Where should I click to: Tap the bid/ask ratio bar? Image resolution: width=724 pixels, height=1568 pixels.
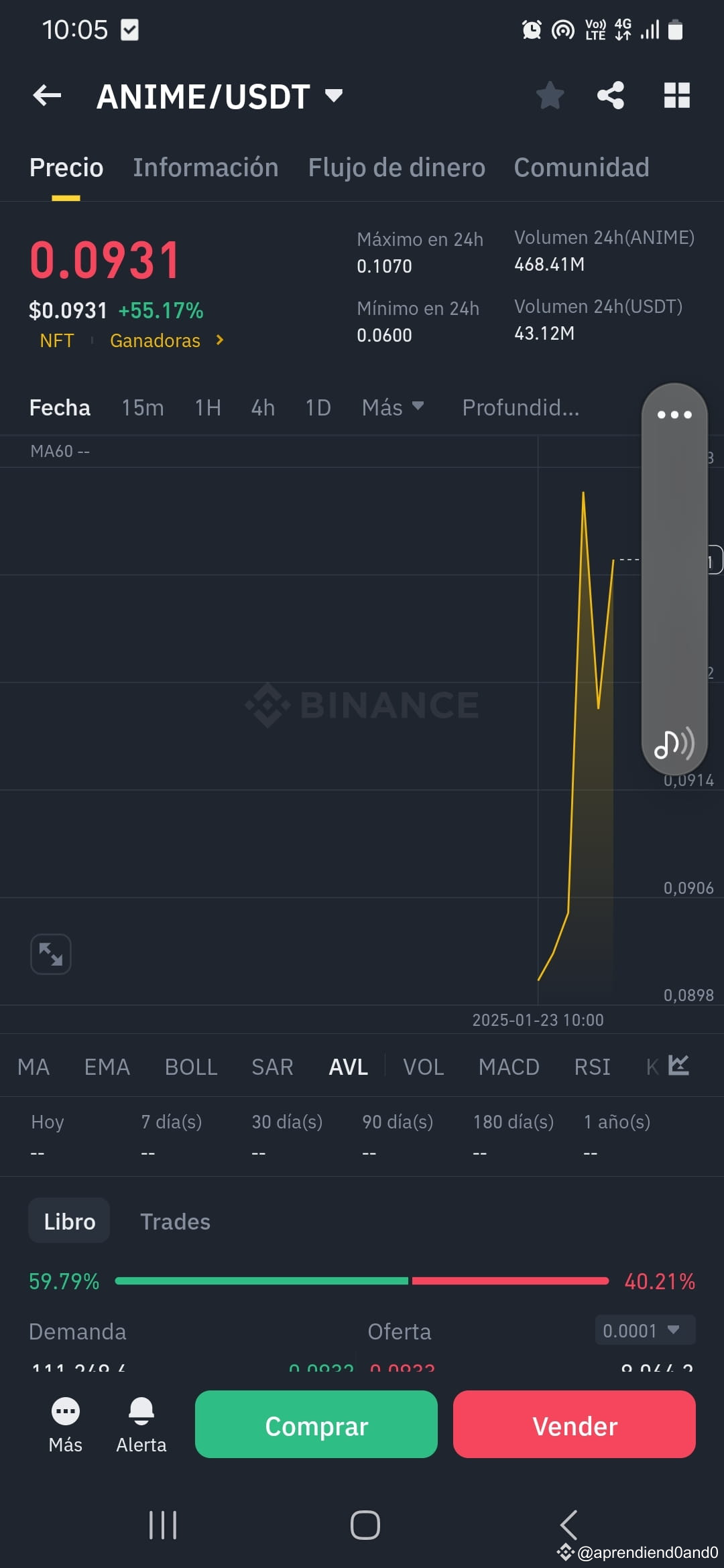point(362,1281)
